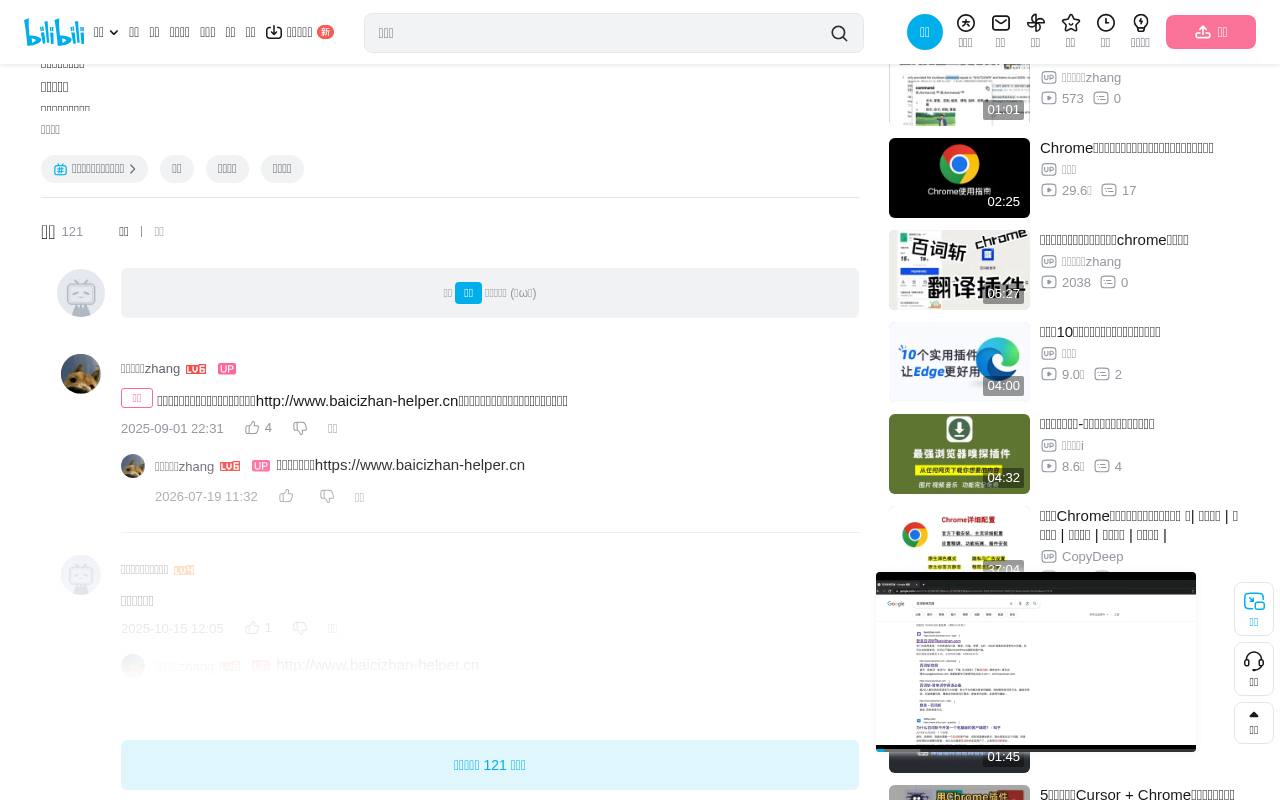Open the https://www.baicizhan-helper.cn link in reply
This screenshot has height=800, width=1280.
click(420, 464)
